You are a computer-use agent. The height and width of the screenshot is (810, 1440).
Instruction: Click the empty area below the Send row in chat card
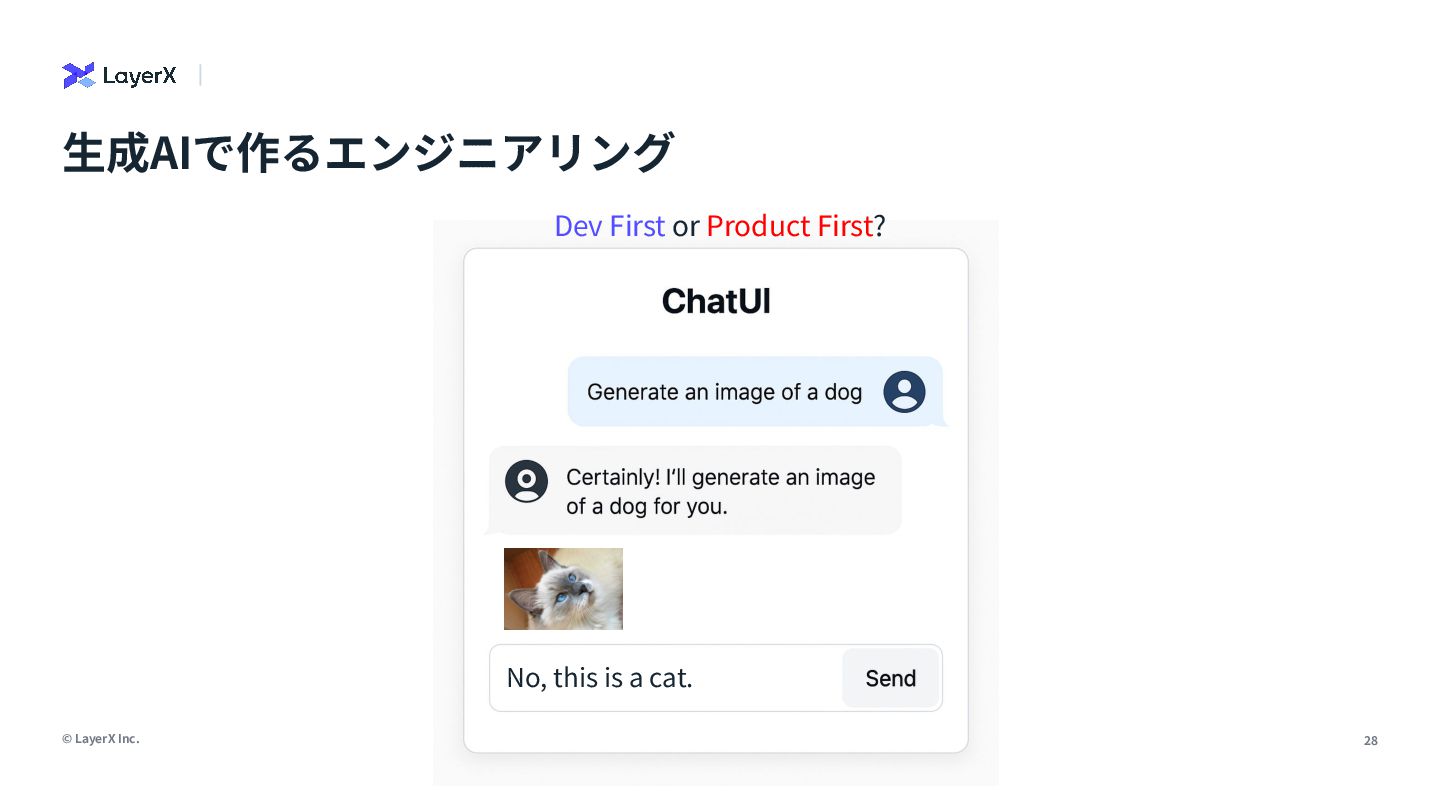716,731
